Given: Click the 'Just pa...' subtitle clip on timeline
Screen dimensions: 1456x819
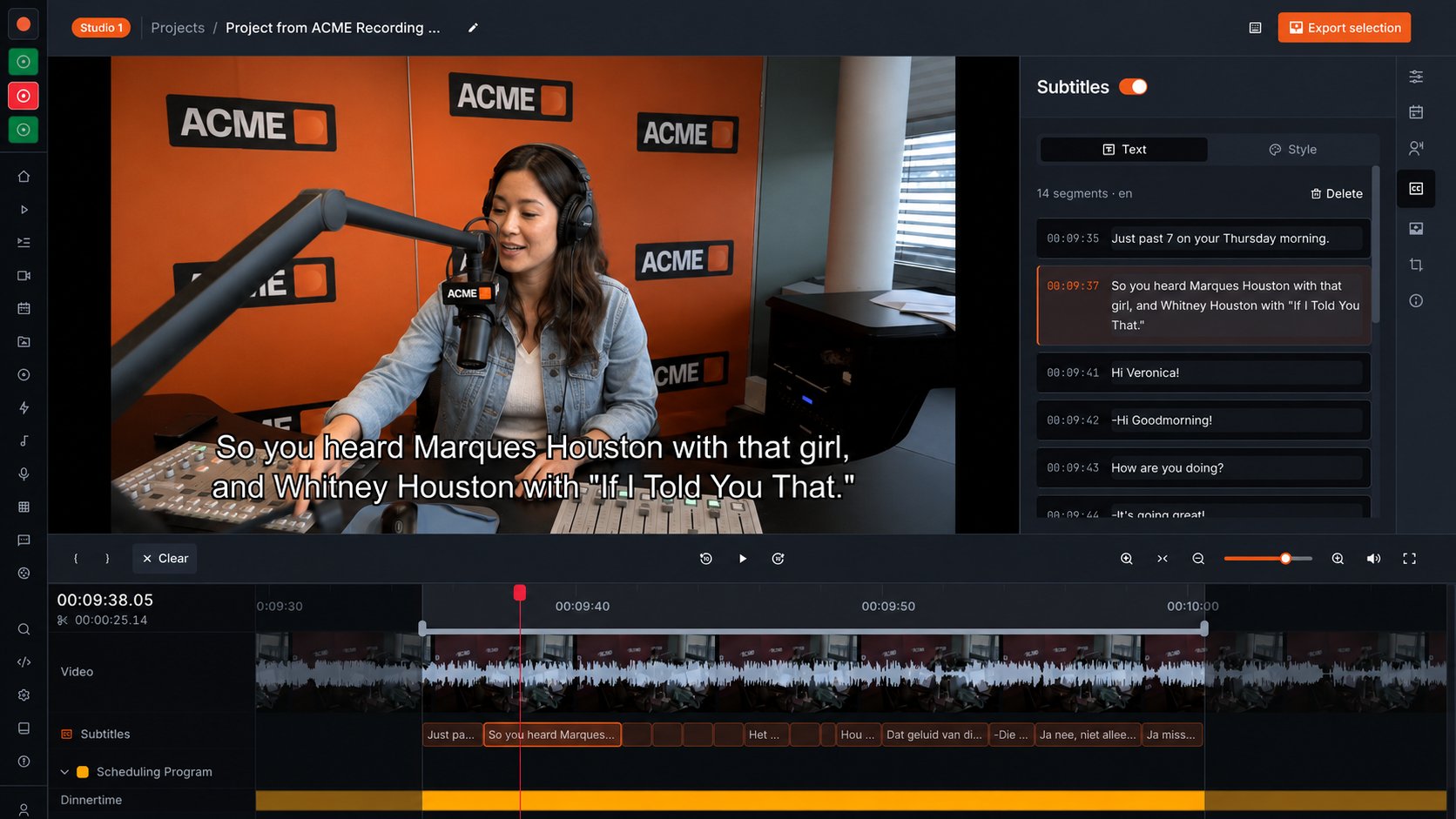Looking at the screenshot, I should (x=452, y=735).
